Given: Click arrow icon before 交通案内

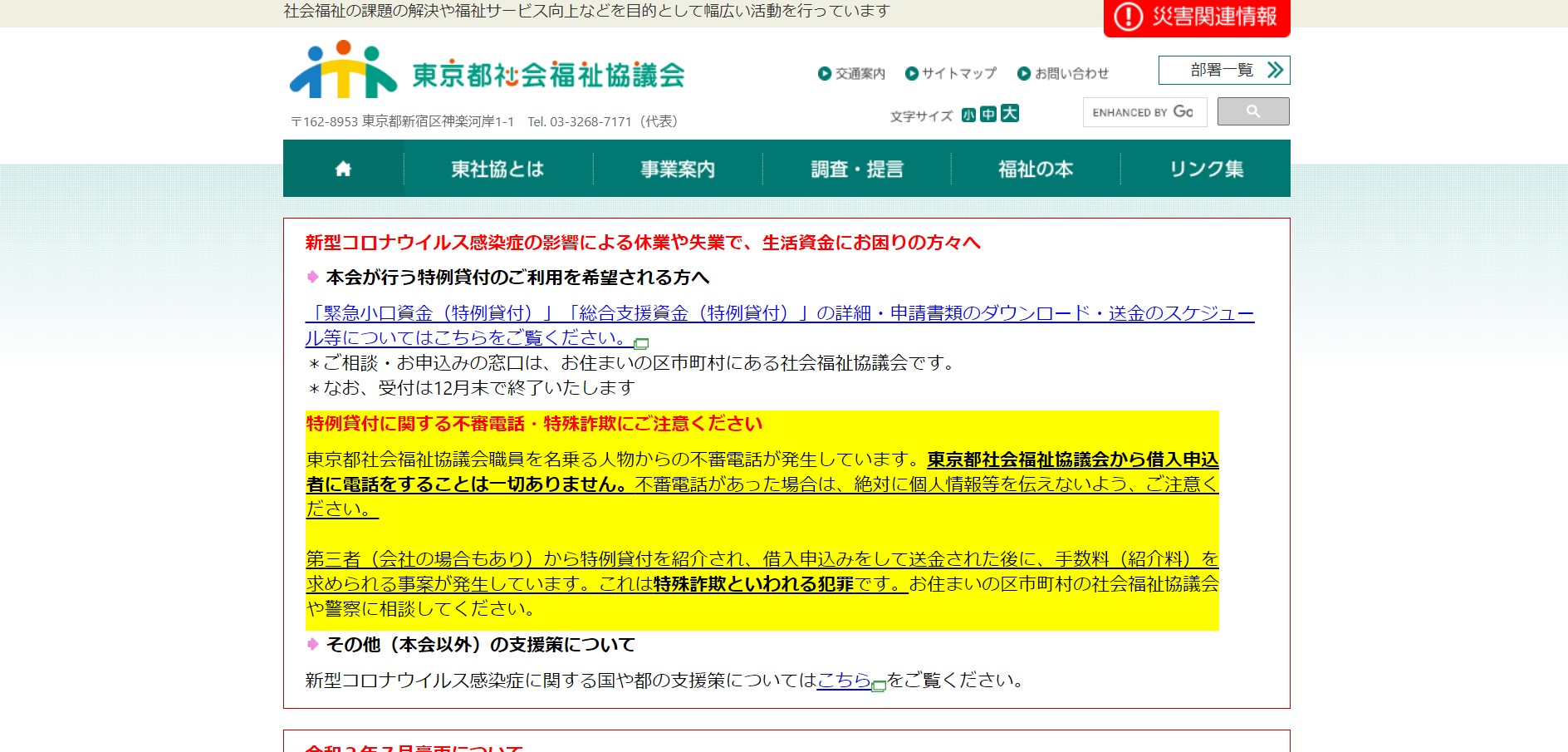Looking at the screenshot, I should pyautogui.click(x=825, y=73).
